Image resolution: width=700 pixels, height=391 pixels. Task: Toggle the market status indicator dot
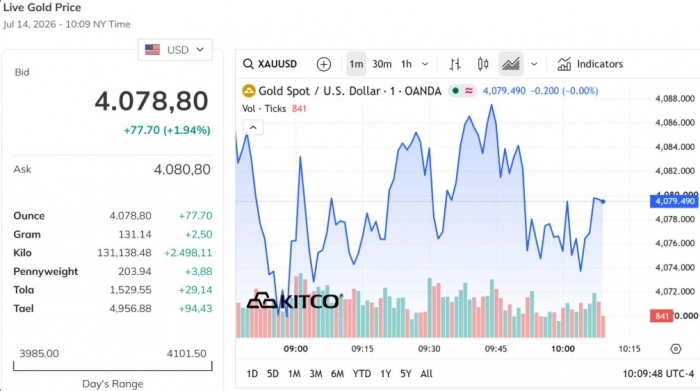(x=455, y=91)
